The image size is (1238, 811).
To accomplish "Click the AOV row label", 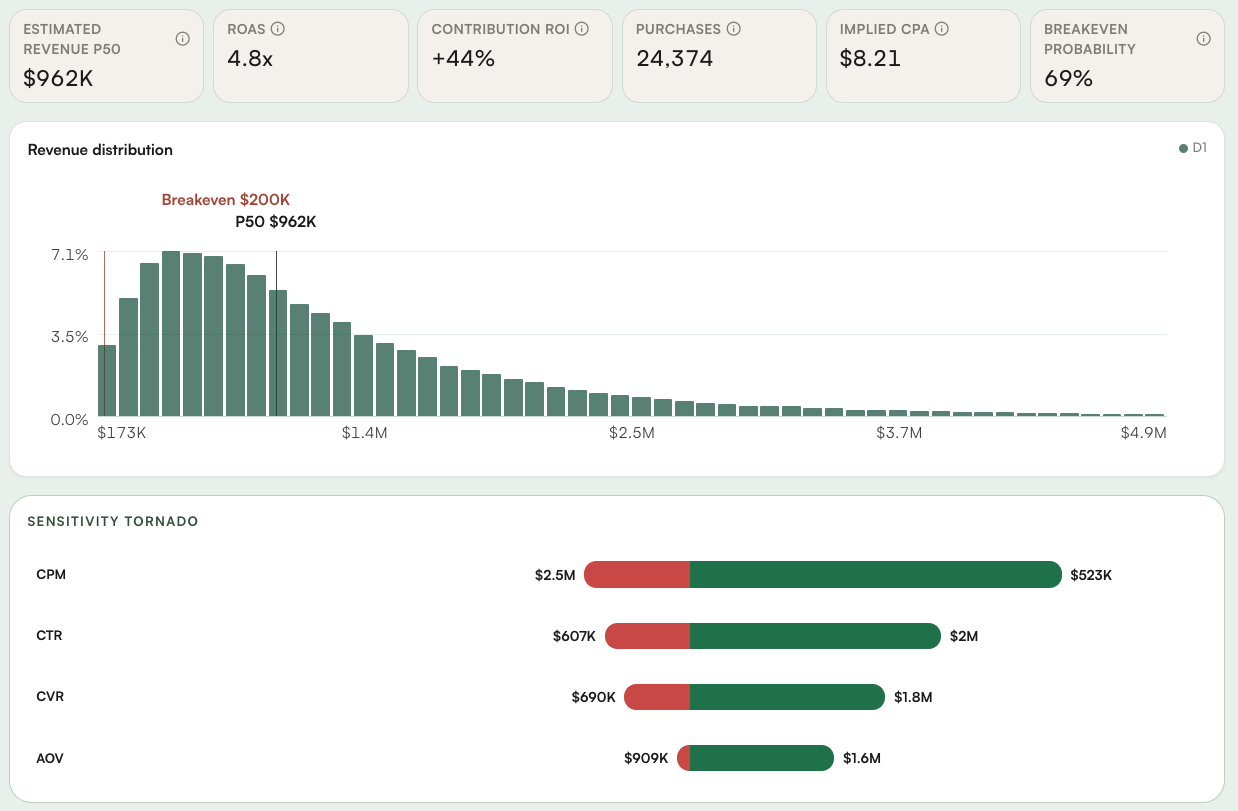I will point(50,758).
